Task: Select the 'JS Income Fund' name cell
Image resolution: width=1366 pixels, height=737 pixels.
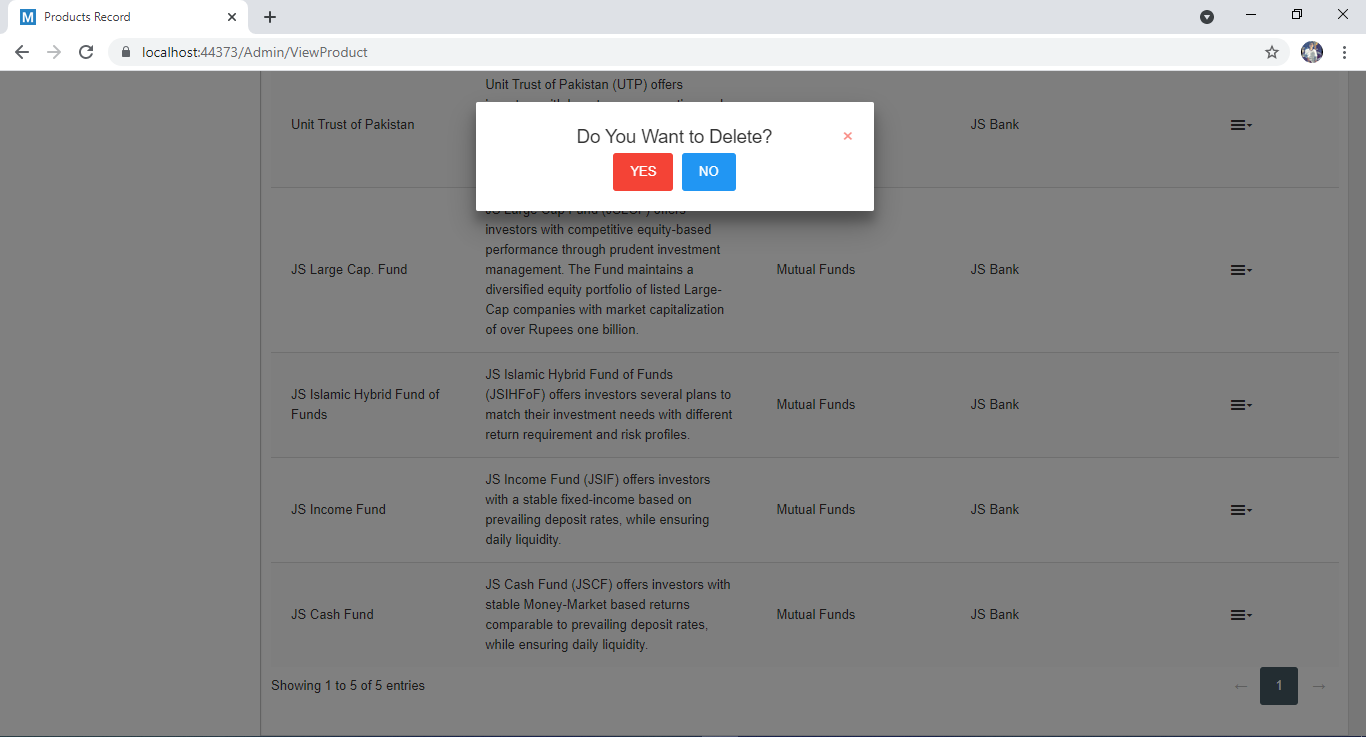Action: [338, 510]
